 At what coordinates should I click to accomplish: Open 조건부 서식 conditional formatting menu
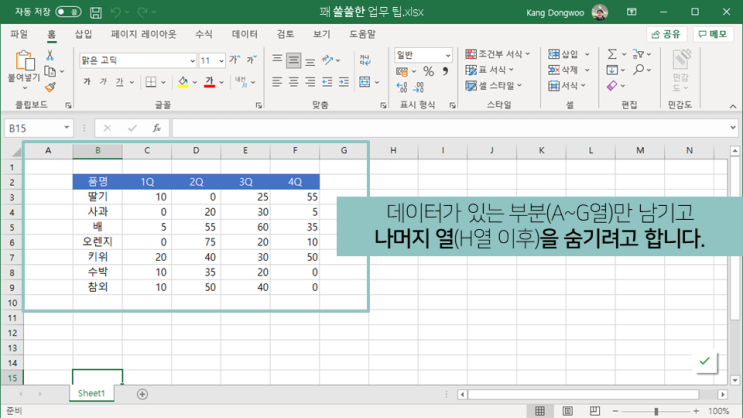point(498,54)
